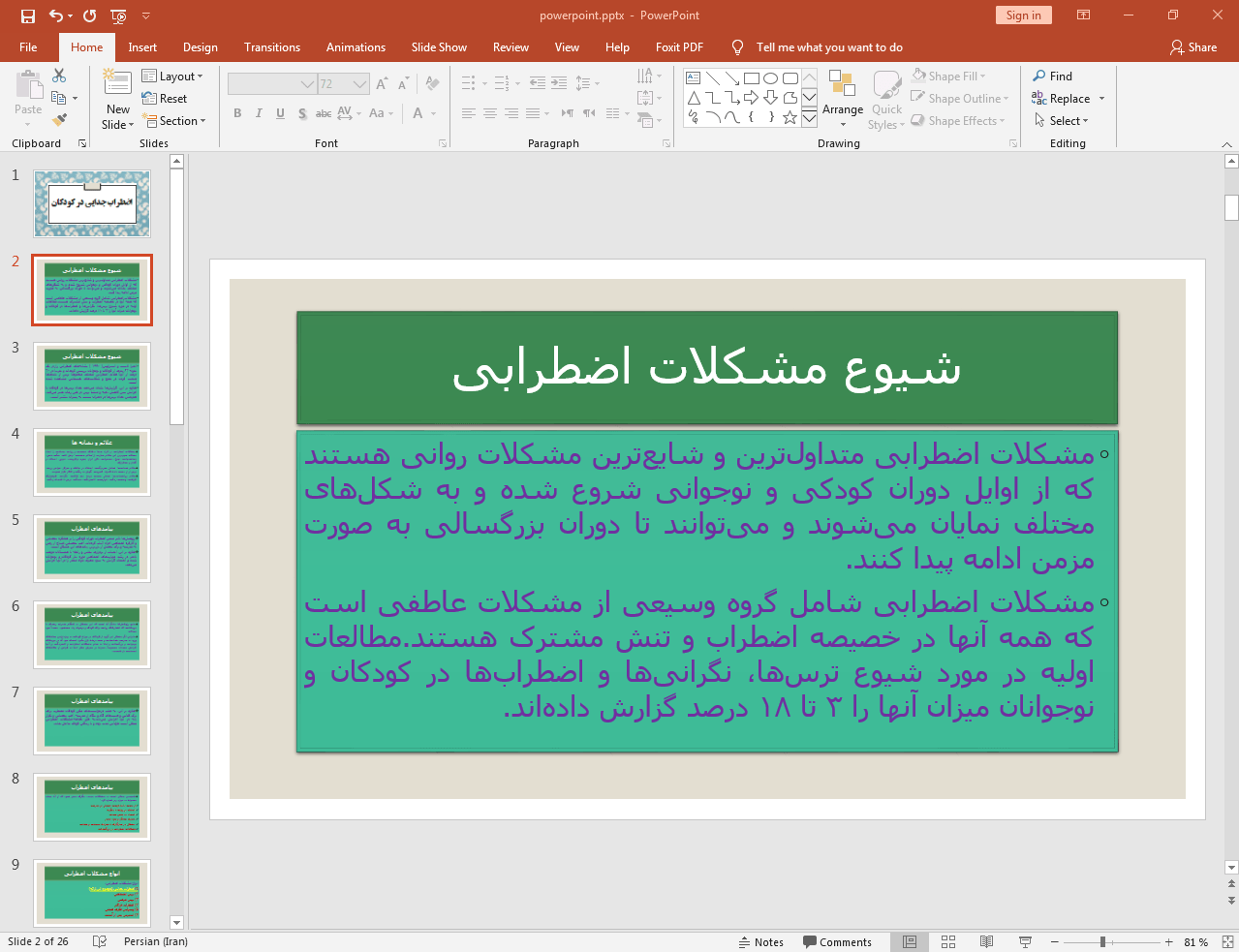Open the Arrange menu

pyautogui.click(x=843, y=99)
